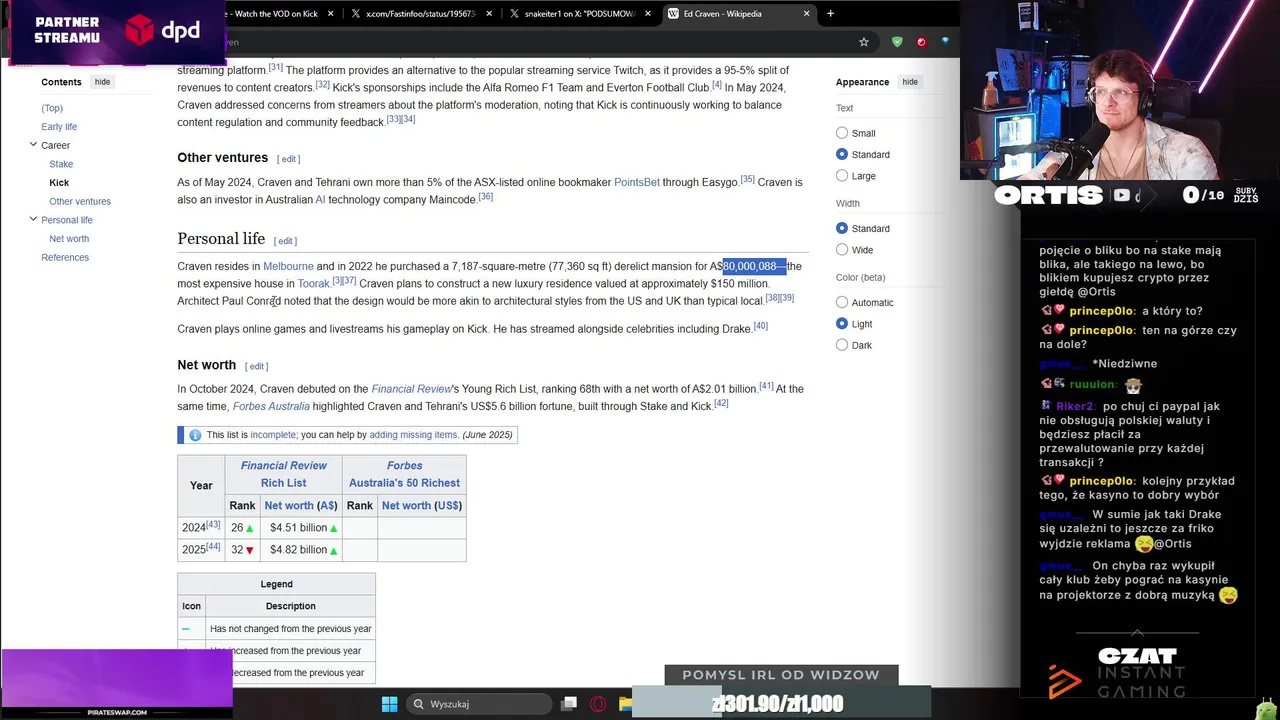Open the Melbourne link
Image resolution: width=1280 pixels, height=720 pixels.
288,266
